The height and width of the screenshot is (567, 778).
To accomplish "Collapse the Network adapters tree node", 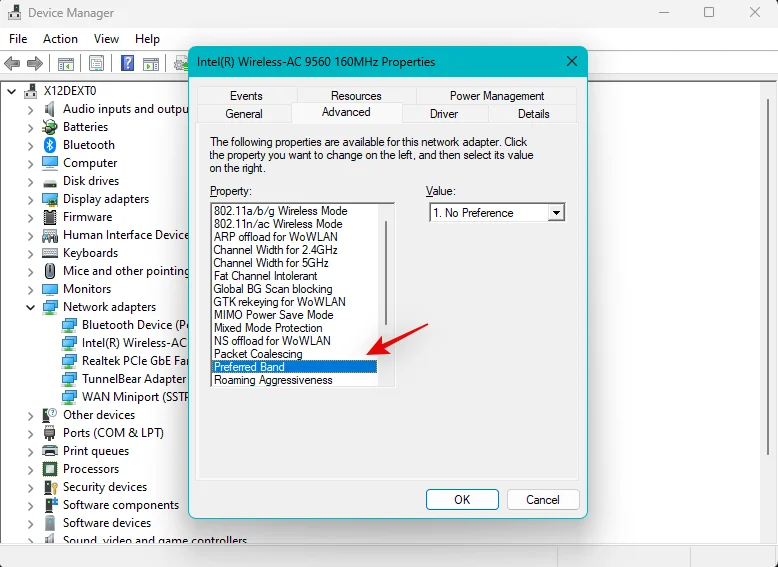I will tap(31, 307).
